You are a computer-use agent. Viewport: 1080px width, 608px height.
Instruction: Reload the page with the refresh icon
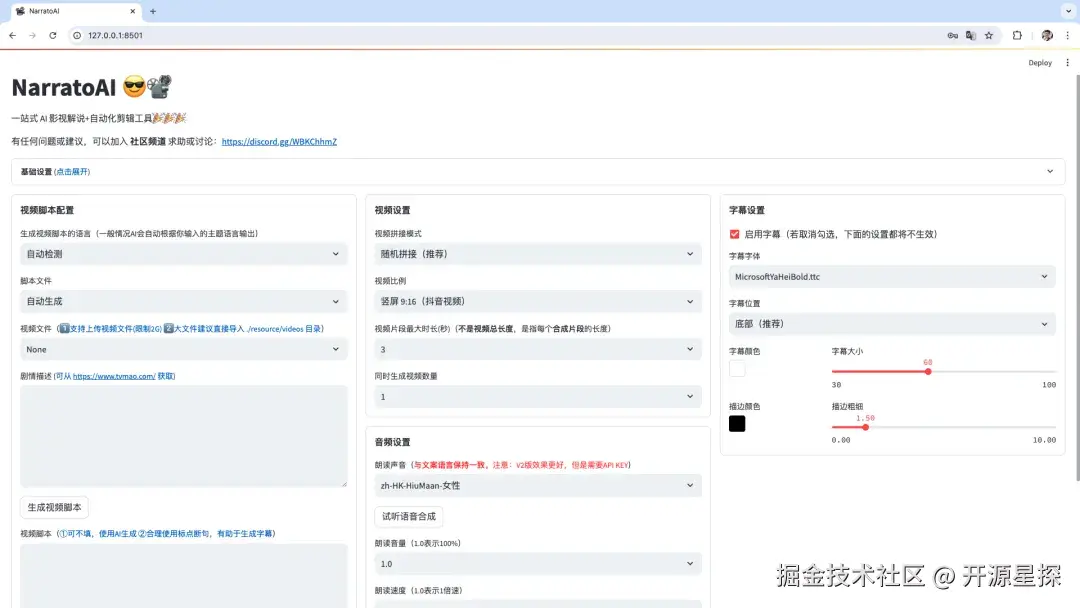point(52,35)
